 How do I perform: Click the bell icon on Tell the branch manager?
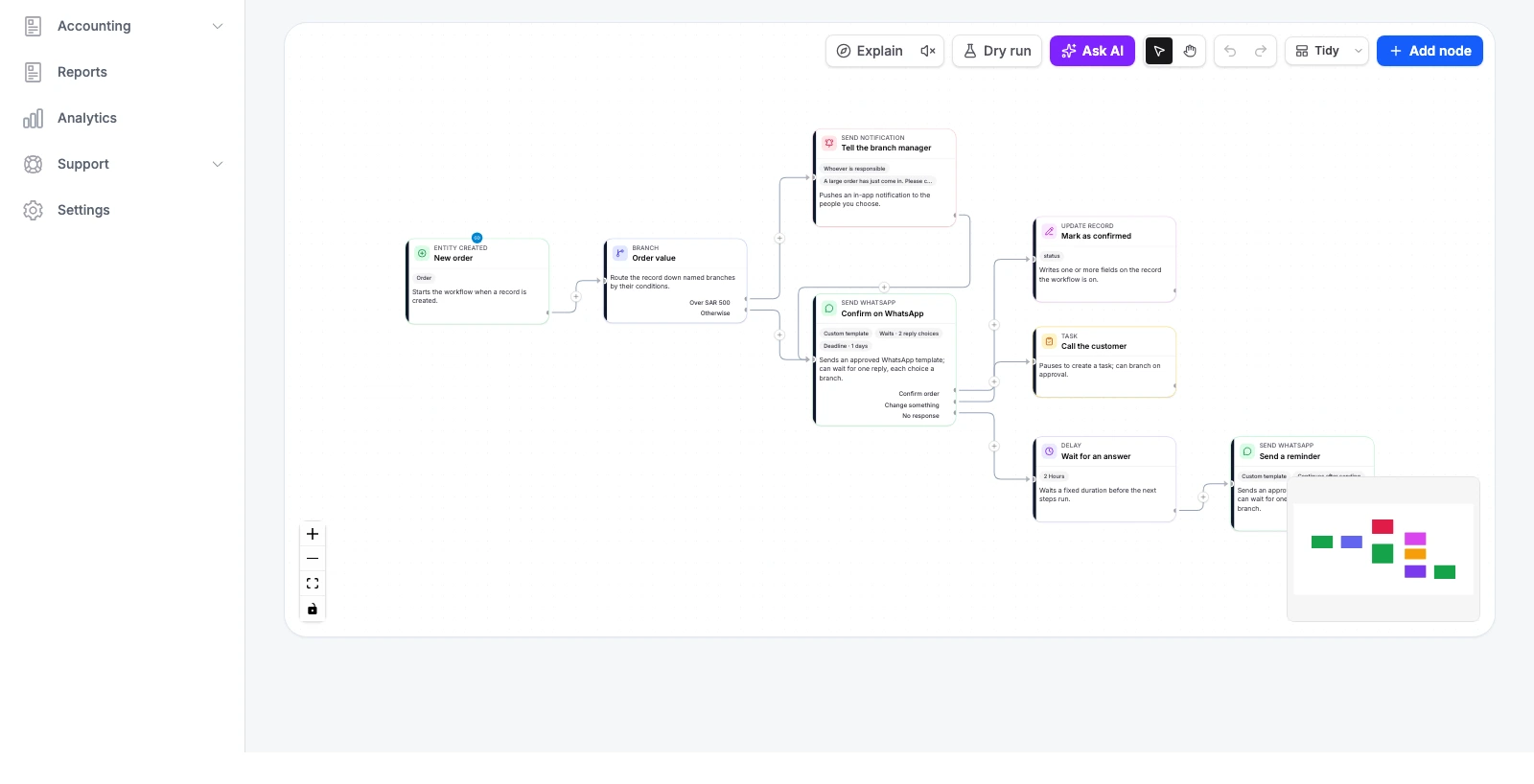coord(829,143)
